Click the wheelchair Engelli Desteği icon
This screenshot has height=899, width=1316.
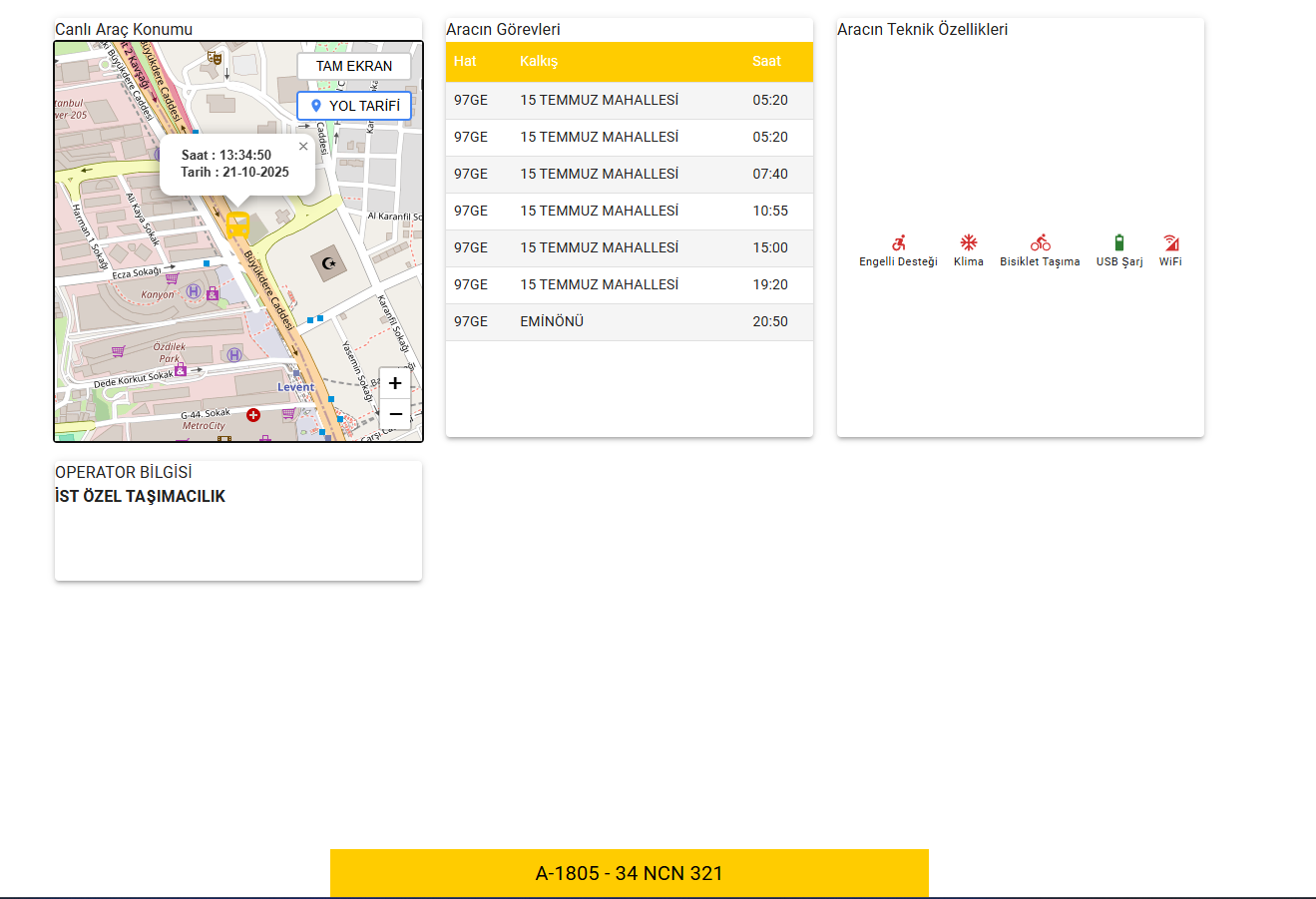click(x=899, y=242)
